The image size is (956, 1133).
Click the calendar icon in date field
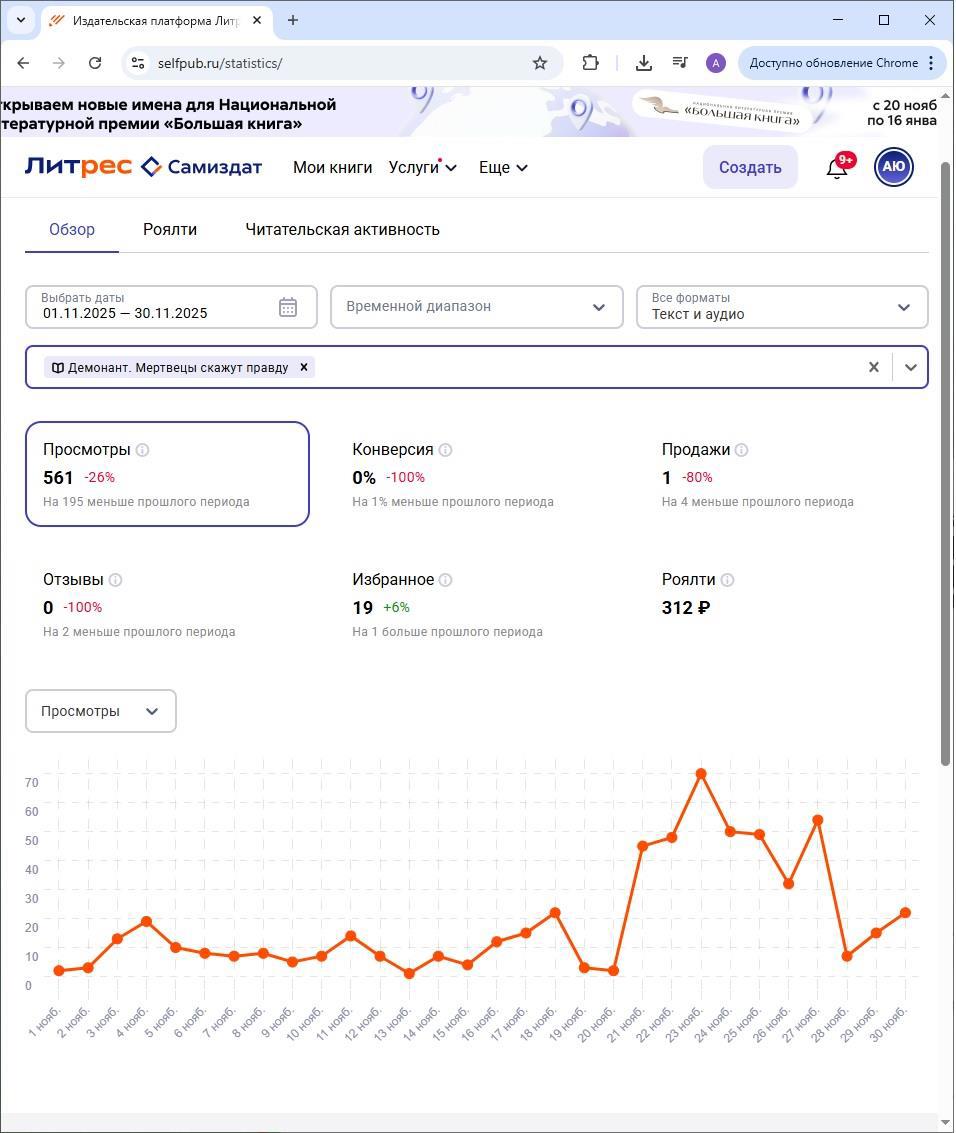(288, 307)
